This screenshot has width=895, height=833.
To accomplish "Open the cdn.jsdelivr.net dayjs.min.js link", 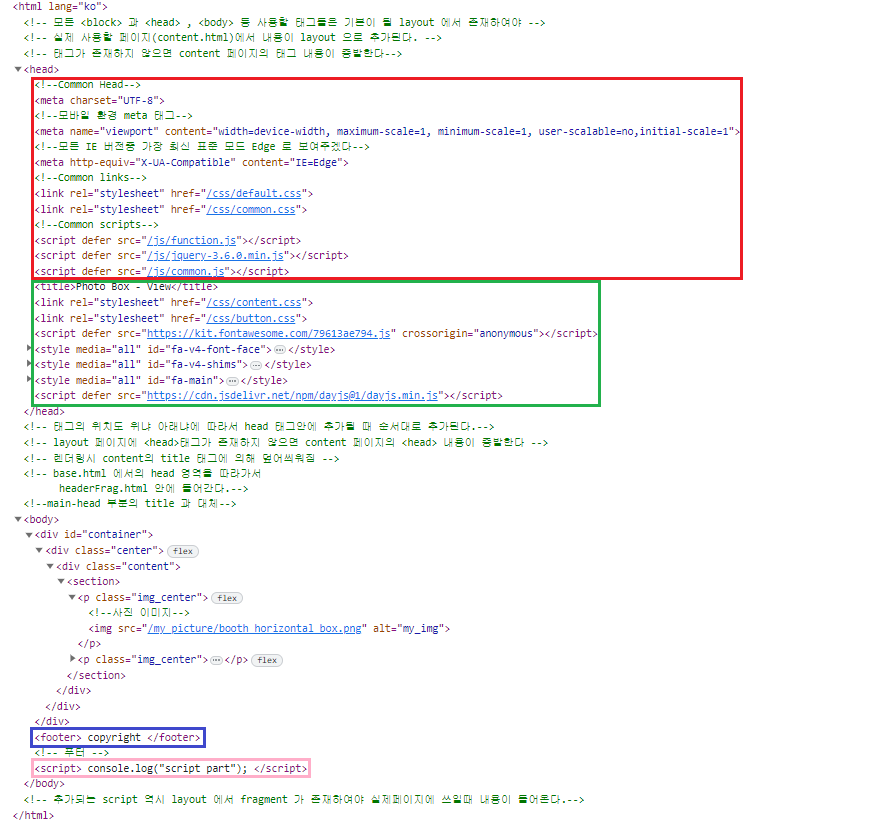I will [292, 396].
